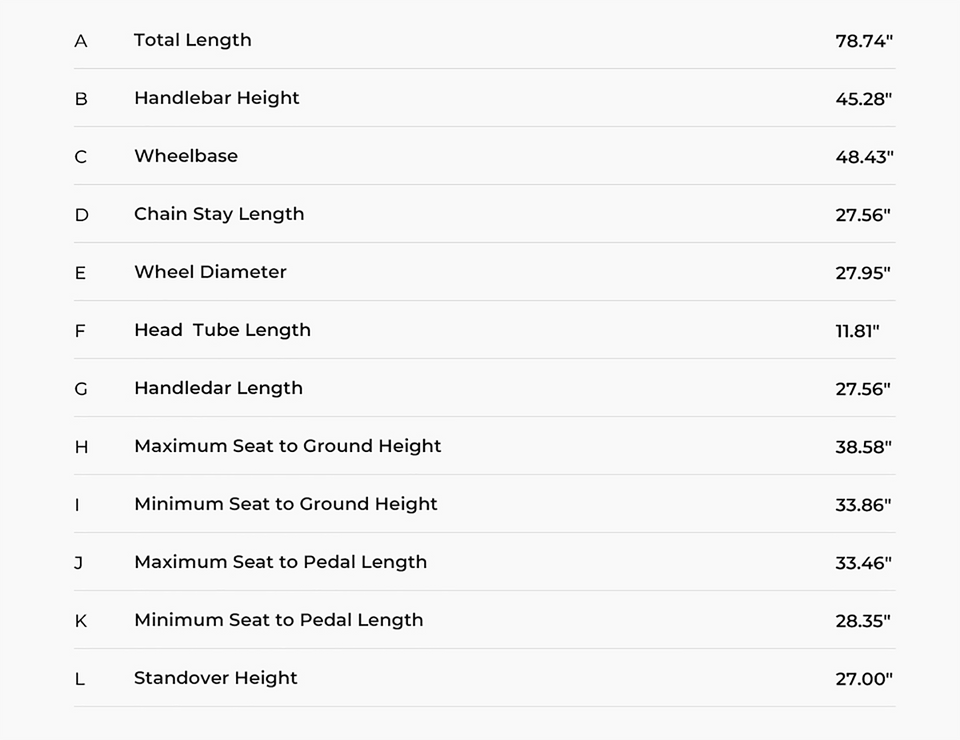The width and height of the screenshot is (960, 740).
Task: Click the Head Tube Length label
Action: pos(222,330)
